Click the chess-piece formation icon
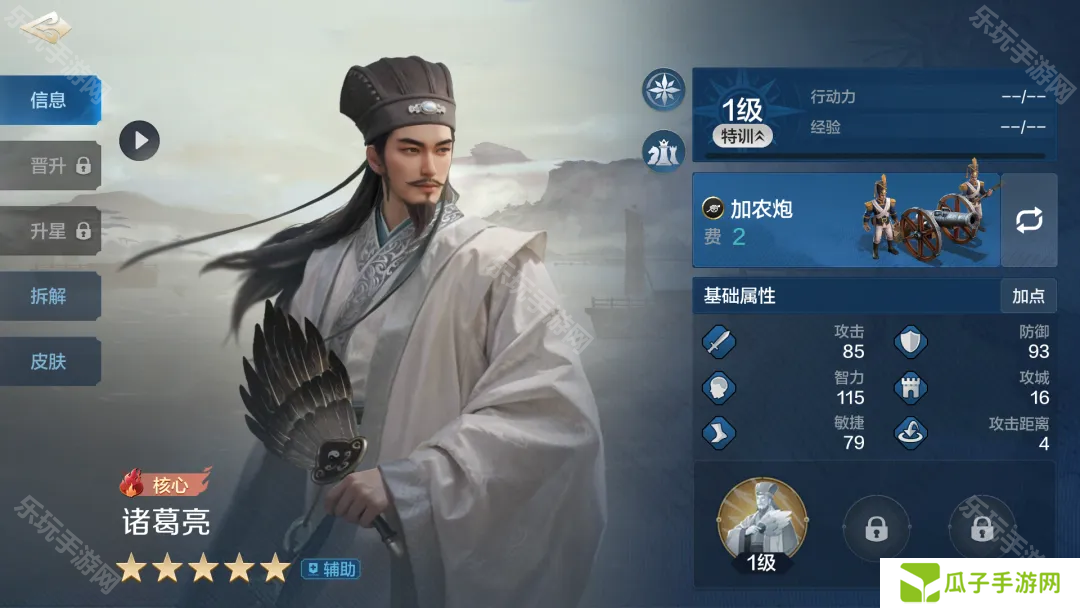 [x=663, y=151]
